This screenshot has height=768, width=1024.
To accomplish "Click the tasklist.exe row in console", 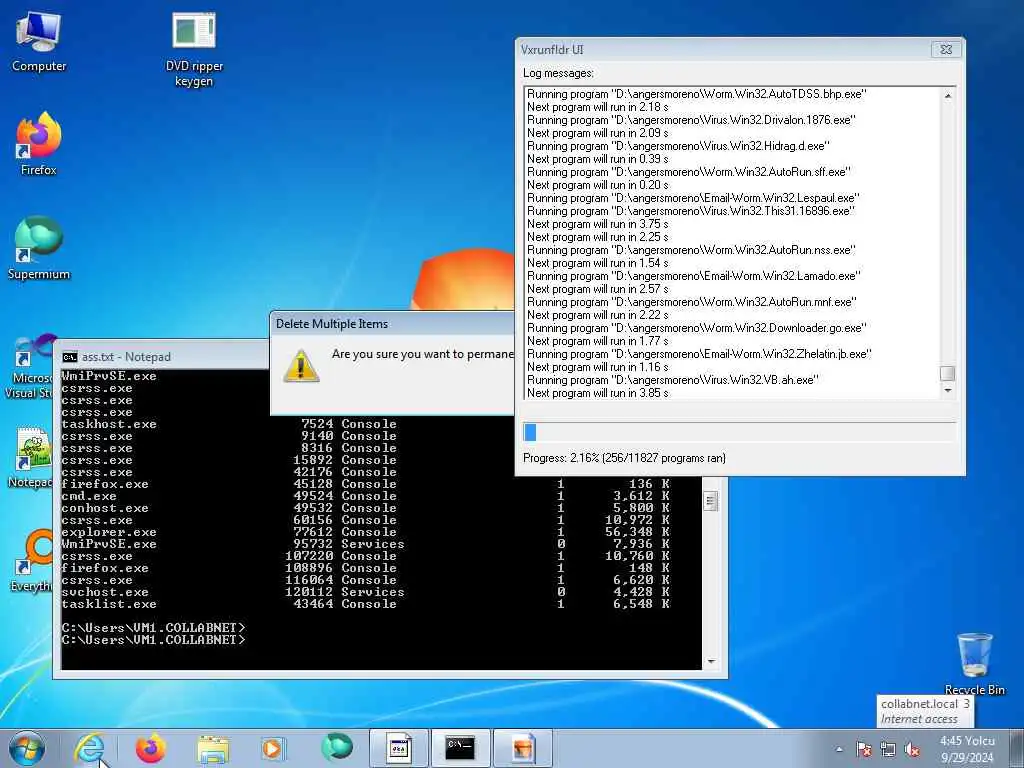I will 366,604.
